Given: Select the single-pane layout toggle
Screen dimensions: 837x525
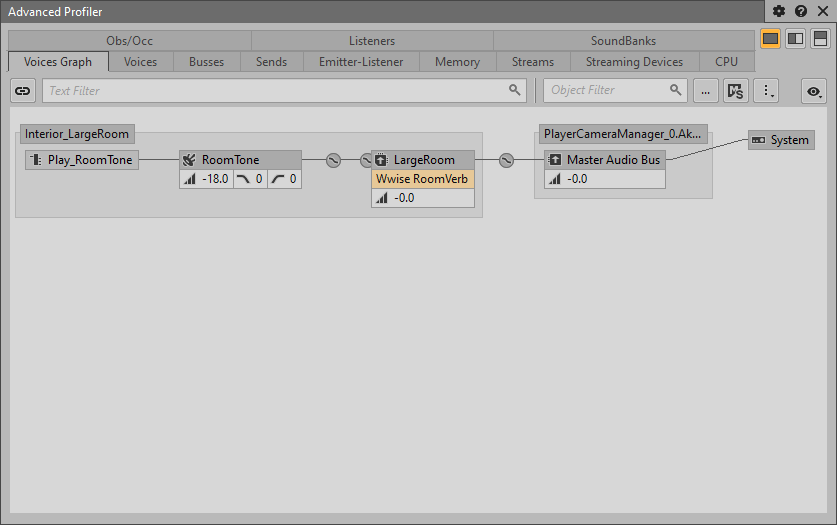Looking at the screenshot, I should point(771,38).
